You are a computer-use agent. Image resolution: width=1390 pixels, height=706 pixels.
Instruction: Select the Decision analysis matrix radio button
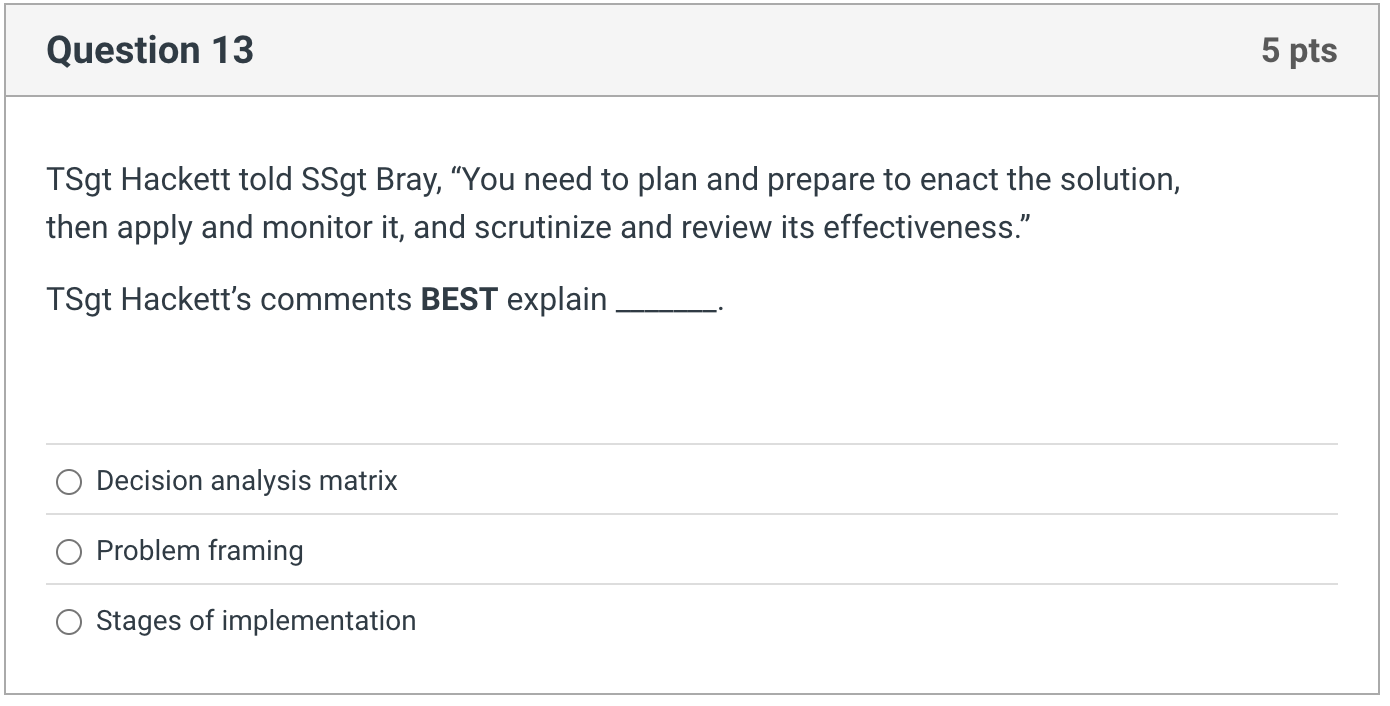pos(69,482)
